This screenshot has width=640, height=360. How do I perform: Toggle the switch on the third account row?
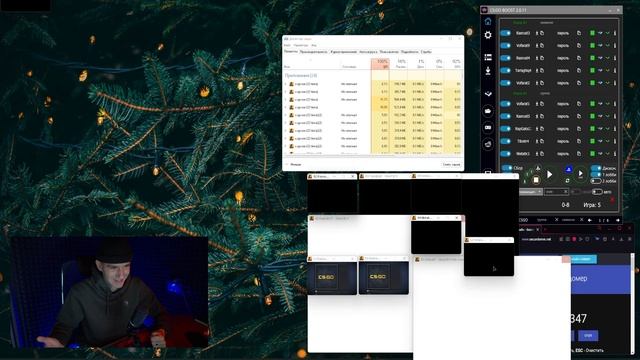point(506,58)
